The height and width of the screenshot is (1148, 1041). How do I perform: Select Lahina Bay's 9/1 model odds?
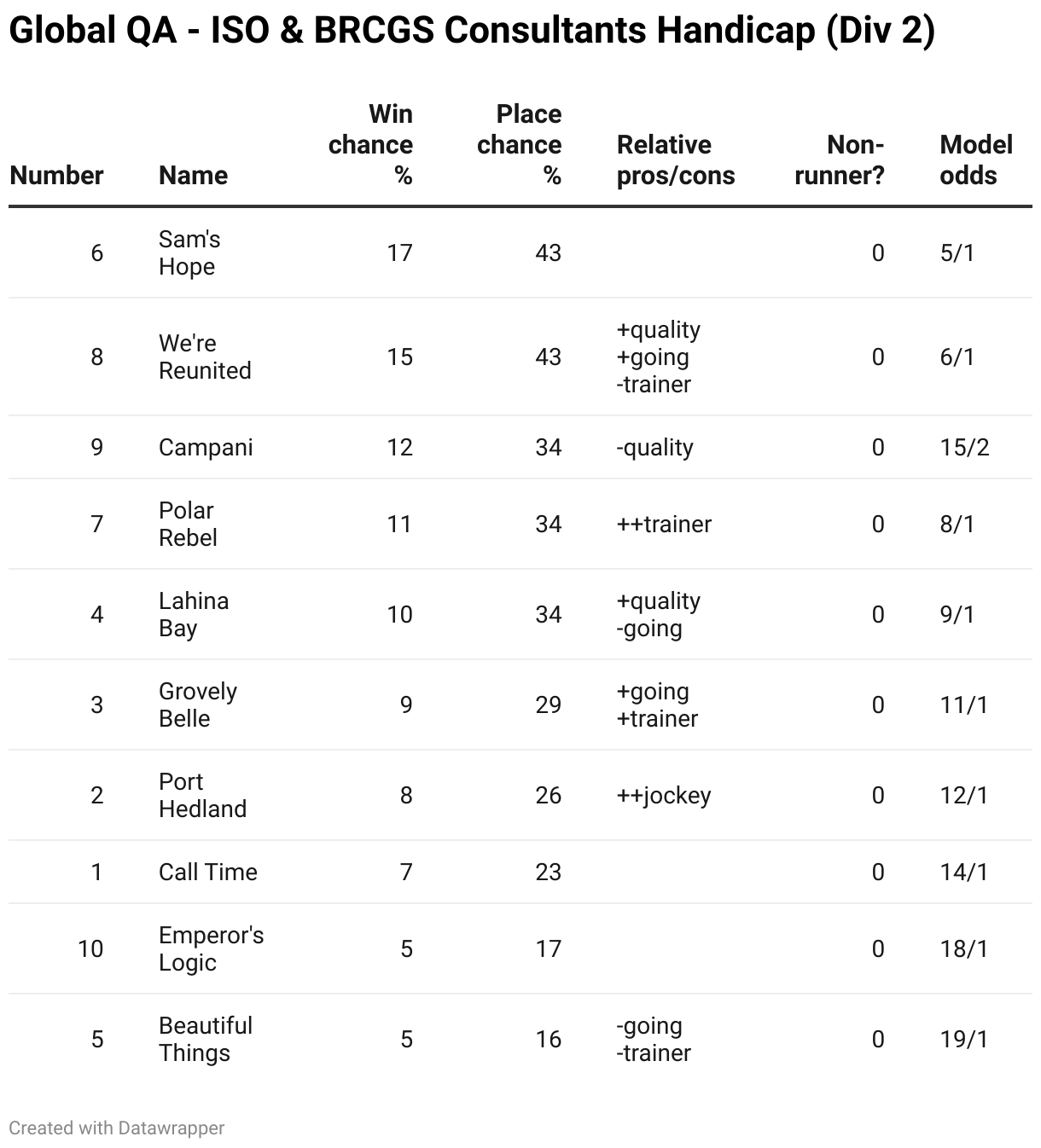pos(957,614)
